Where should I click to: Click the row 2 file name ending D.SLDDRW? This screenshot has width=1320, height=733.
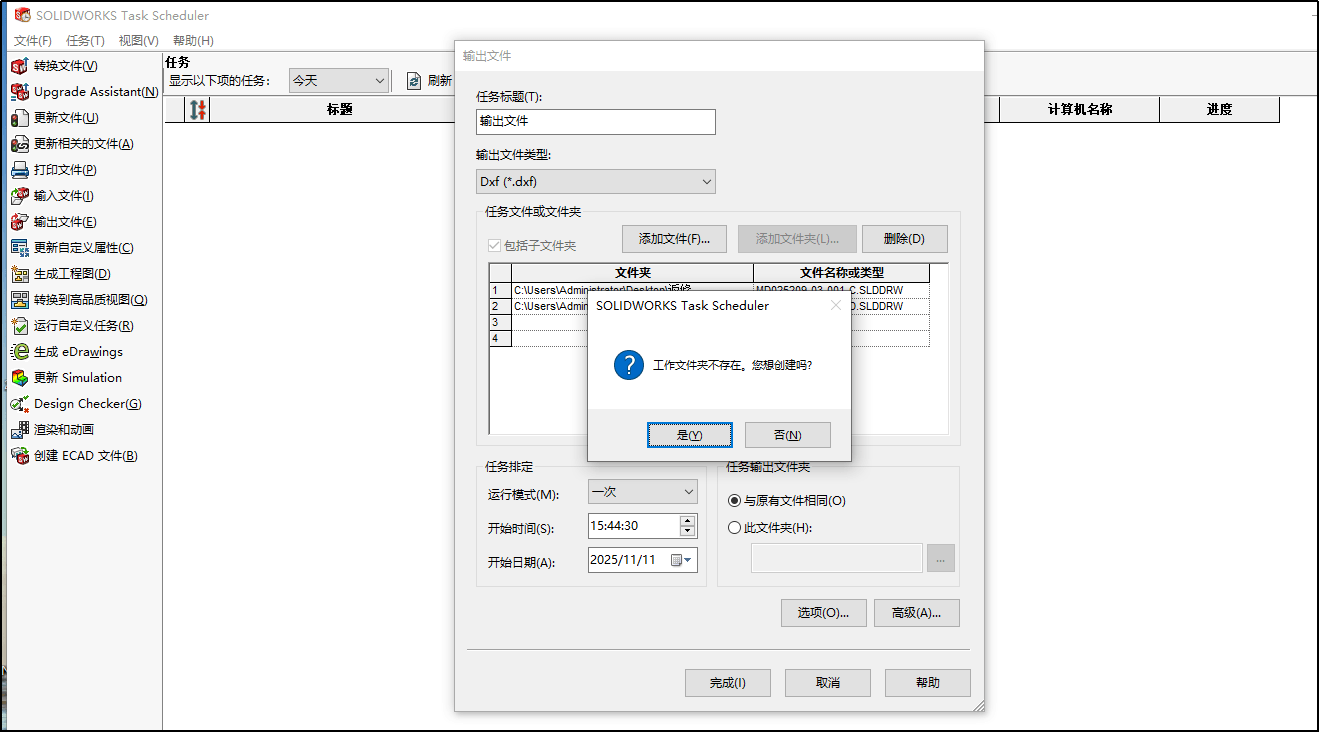point(890,306)
